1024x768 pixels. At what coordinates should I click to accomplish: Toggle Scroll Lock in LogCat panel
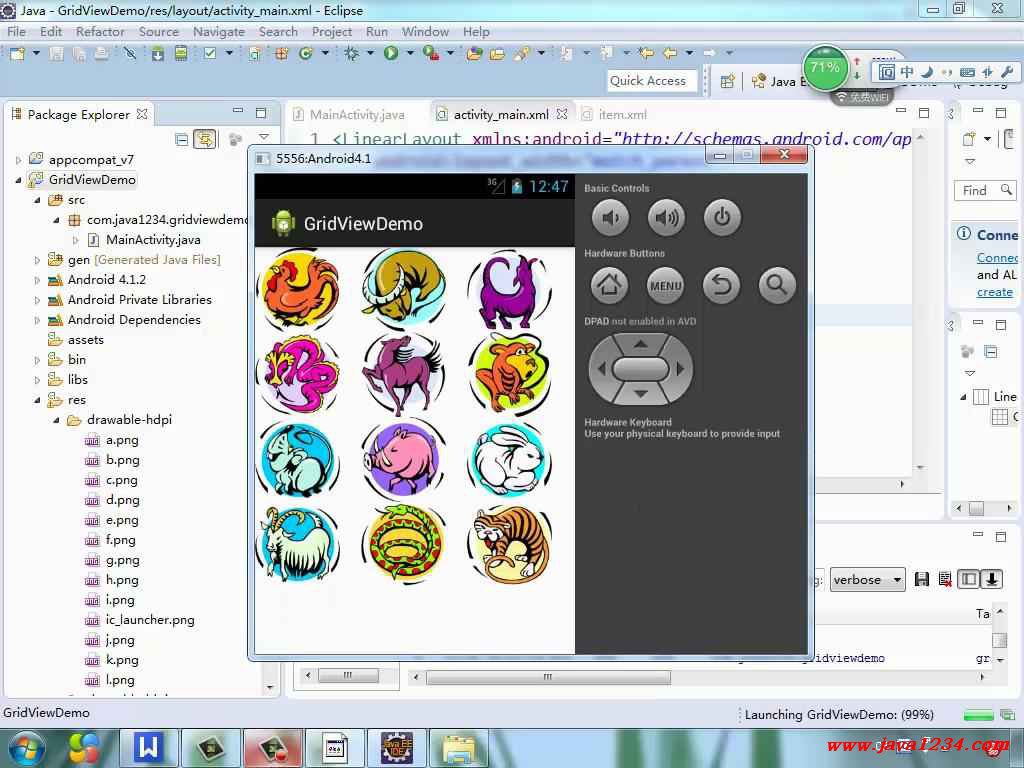pos(992,579)
